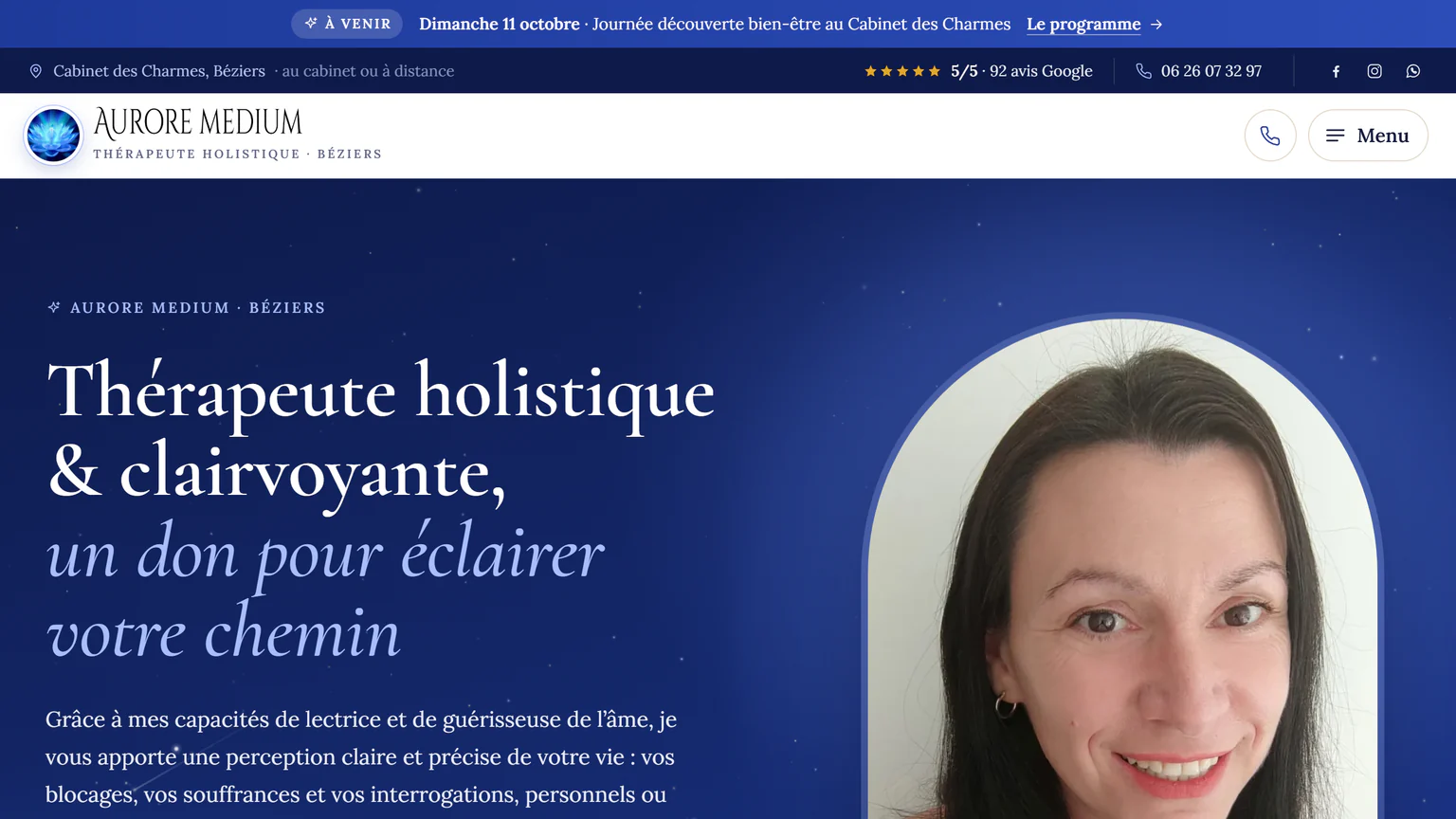Image resolution: width=1456 pixels, height=819 pixels.
Task: Click 'au cabinet ou à distance' text
Action: 368,71
